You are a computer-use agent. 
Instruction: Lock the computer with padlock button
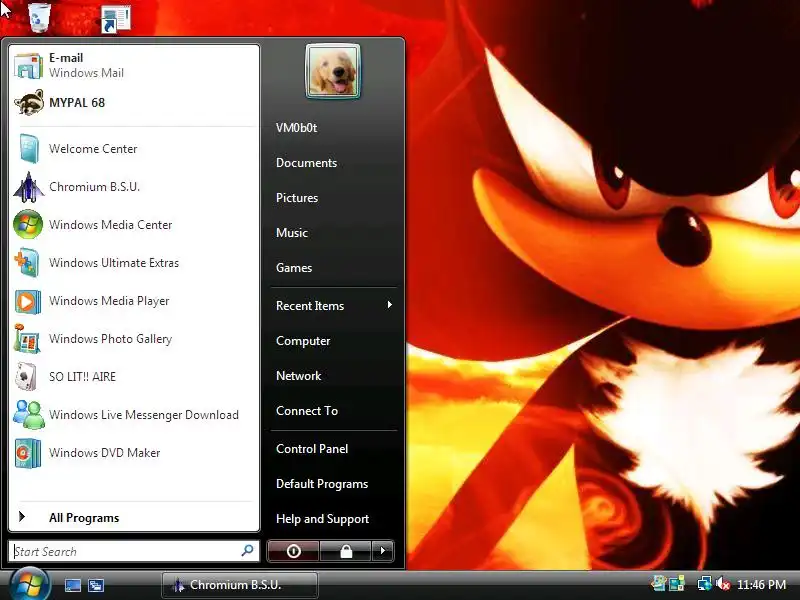345,551
